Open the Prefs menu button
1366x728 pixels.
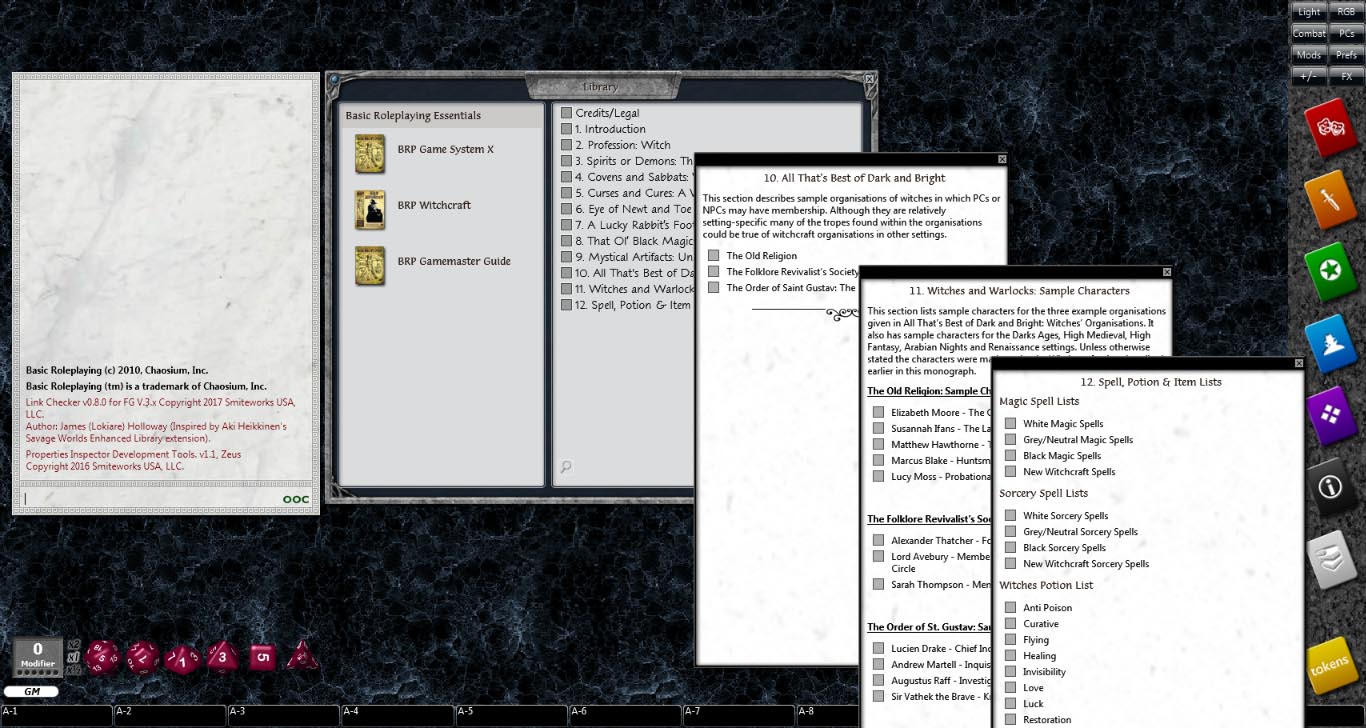tap(1347, 54)
